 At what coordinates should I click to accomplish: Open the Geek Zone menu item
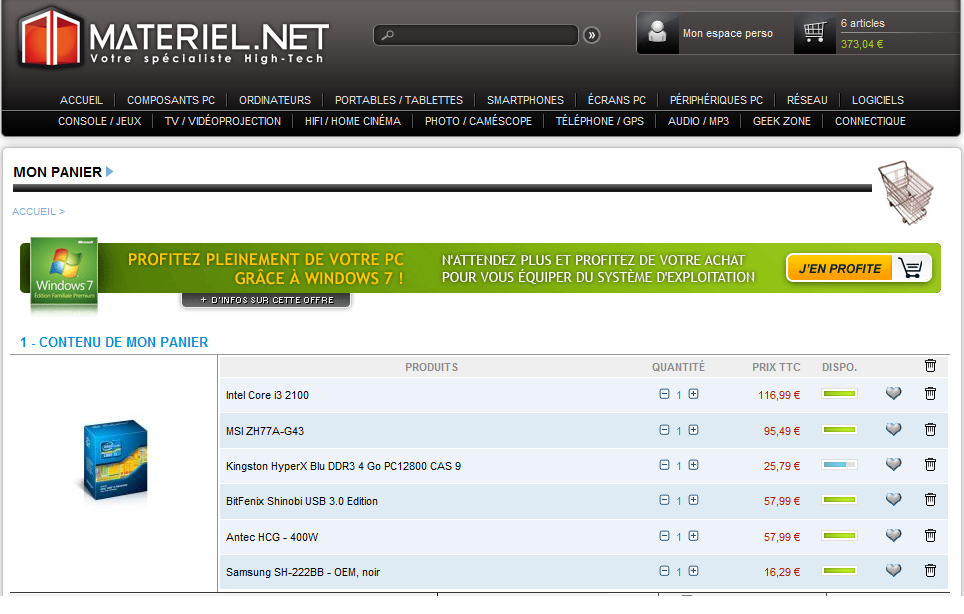coord(781,121)
